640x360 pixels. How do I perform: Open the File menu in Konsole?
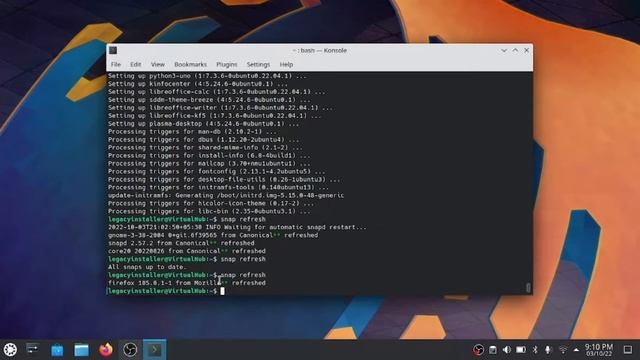(x=116, y=64)
